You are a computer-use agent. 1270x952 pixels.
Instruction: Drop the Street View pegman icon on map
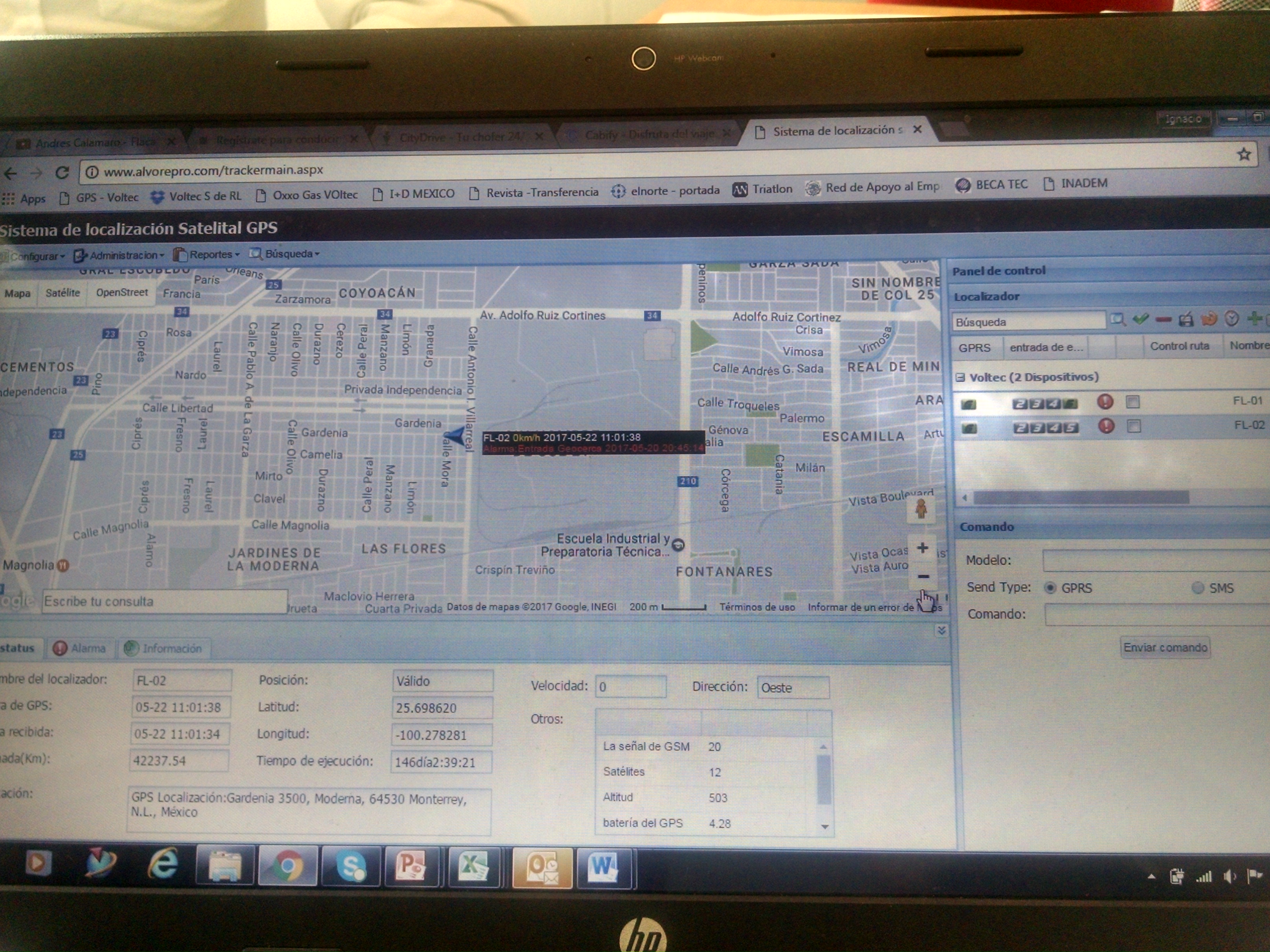click(x=921, y=509)
